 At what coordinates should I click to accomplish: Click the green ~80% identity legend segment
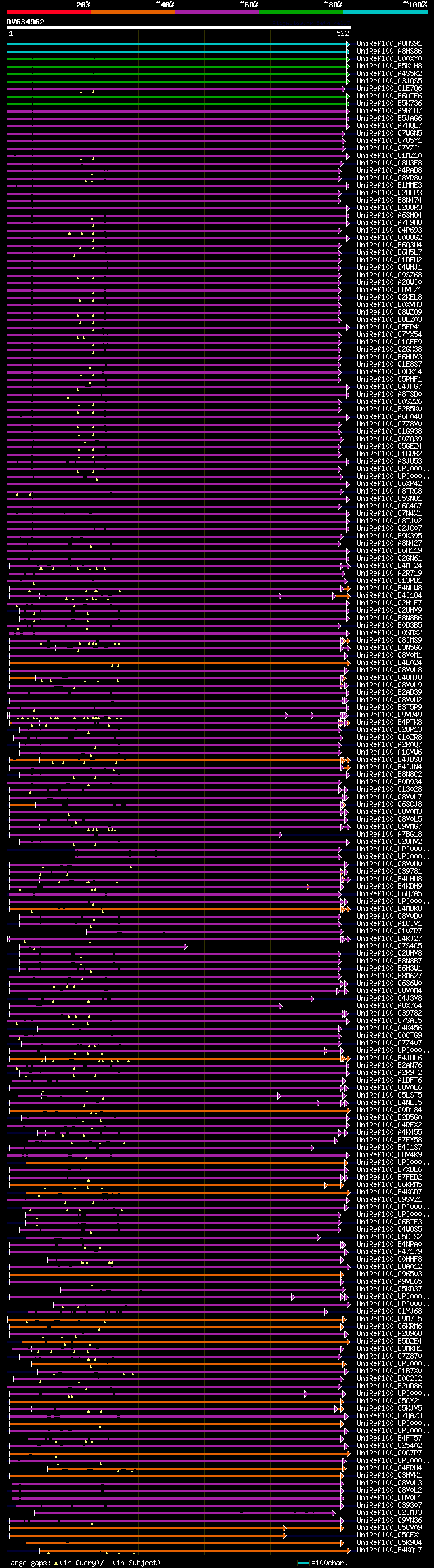click(x=301, y=12)
